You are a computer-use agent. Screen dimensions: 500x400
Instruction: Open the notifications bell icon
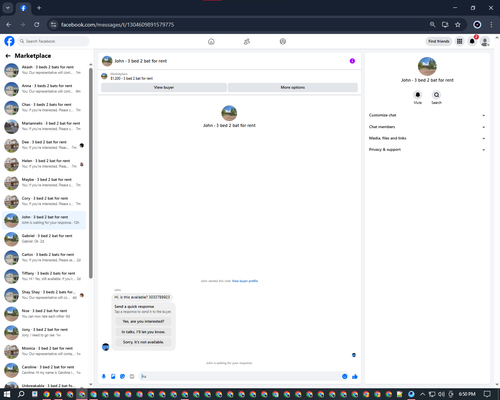[472, 41]
